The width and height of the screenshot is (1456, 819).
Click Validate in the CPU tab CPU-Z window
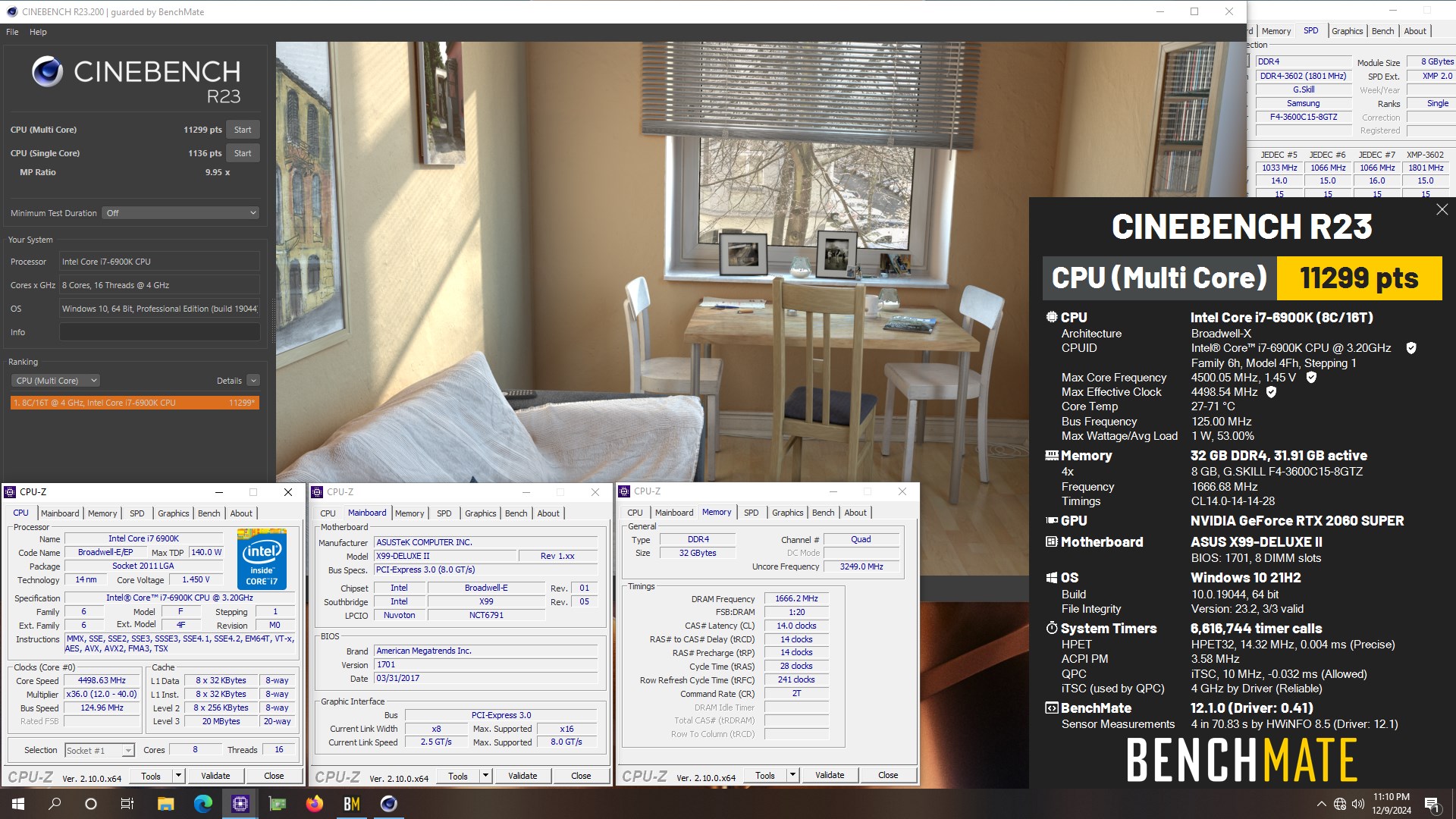tap(215, 776)
